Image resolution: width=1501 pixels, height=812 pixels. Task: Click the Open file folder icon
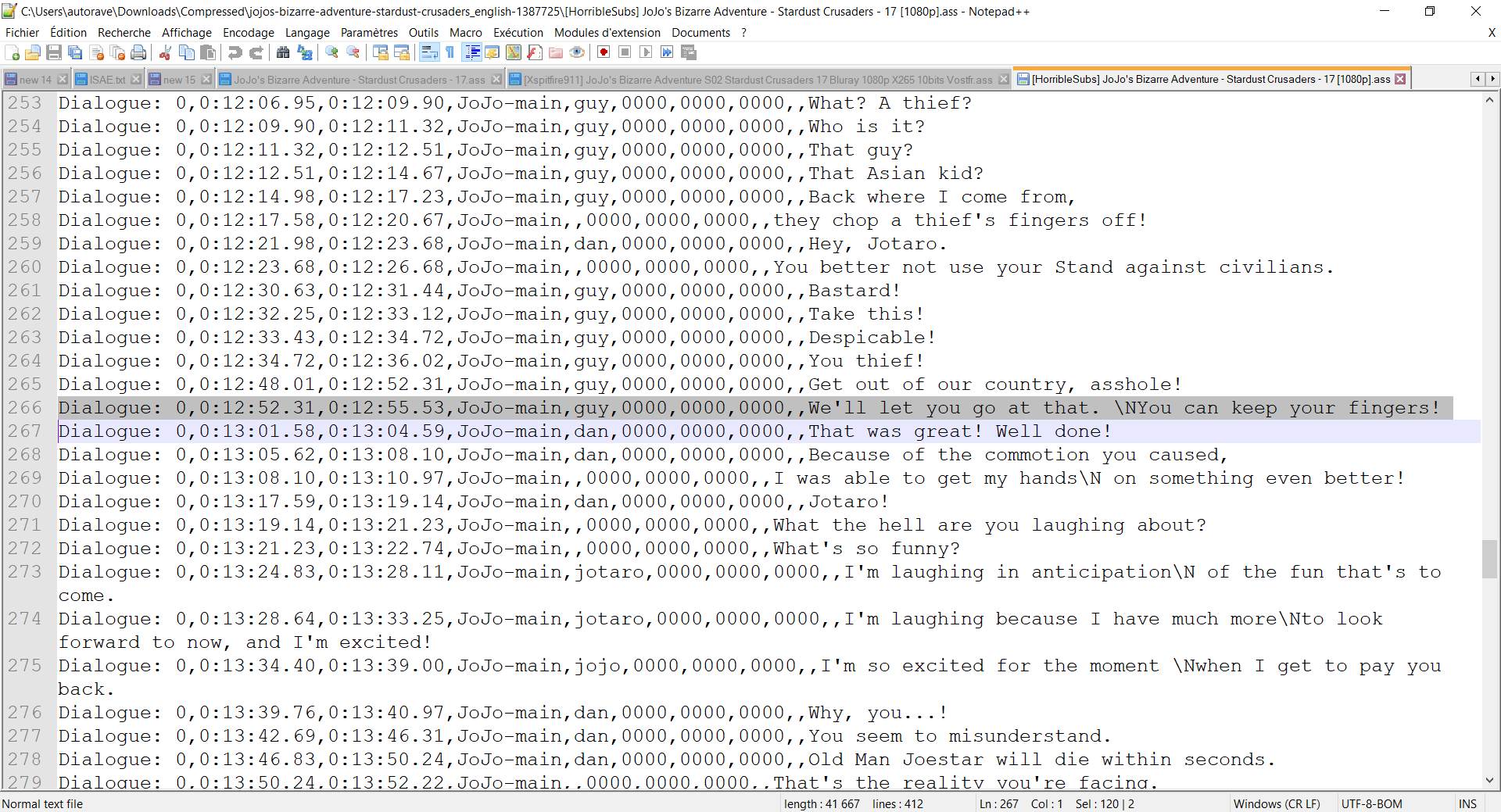coord(33,52)
